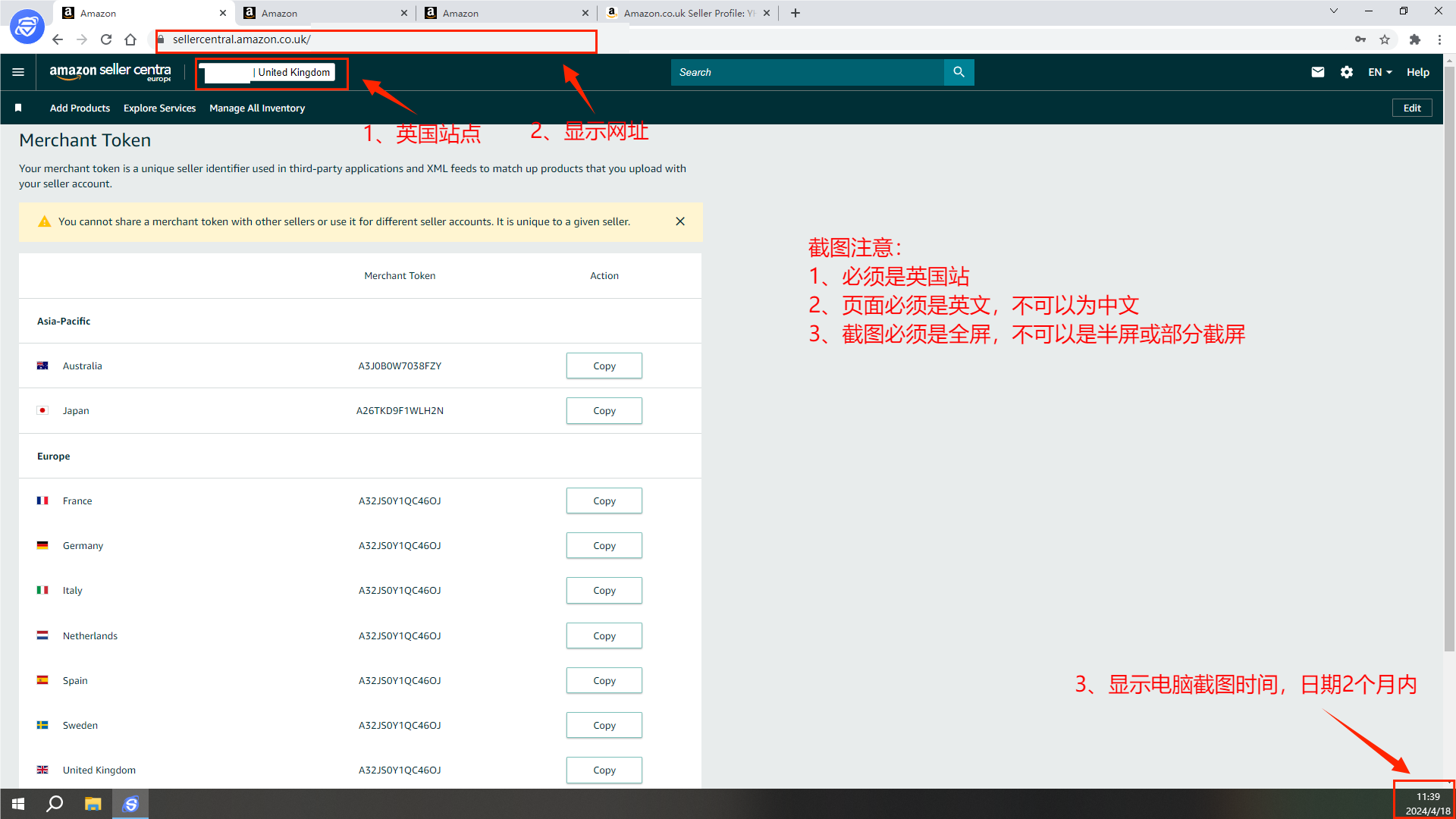Dismiss the merchant token warning banner
Screen dimensions: 1456x819
click(x=679, y=221)
